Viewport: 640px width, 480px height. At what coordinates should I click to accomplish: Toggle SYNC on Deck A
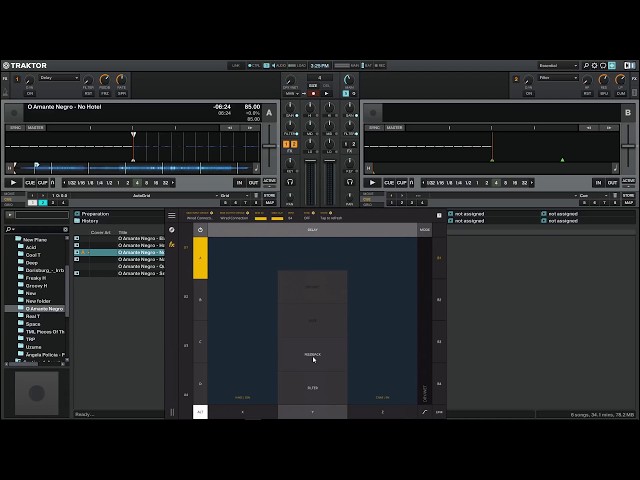tap(15, 128)
